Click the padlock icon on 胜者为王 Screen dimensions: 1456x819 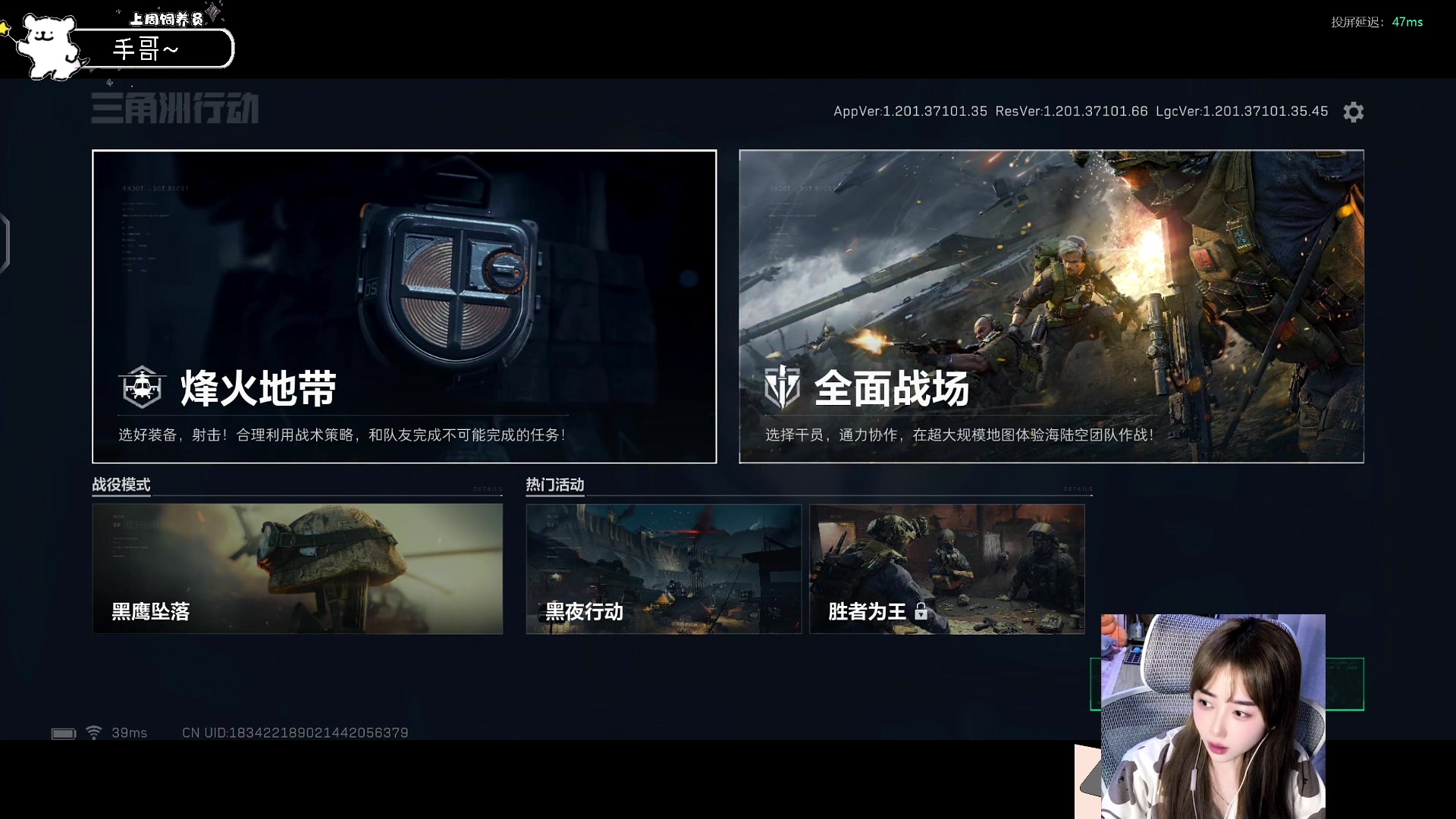coord(921,611)
